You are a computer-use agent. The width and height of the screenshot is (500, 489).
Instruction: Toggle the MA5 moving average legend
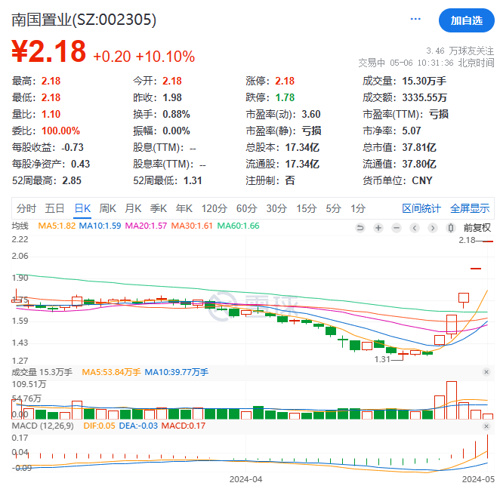point(57,226)
